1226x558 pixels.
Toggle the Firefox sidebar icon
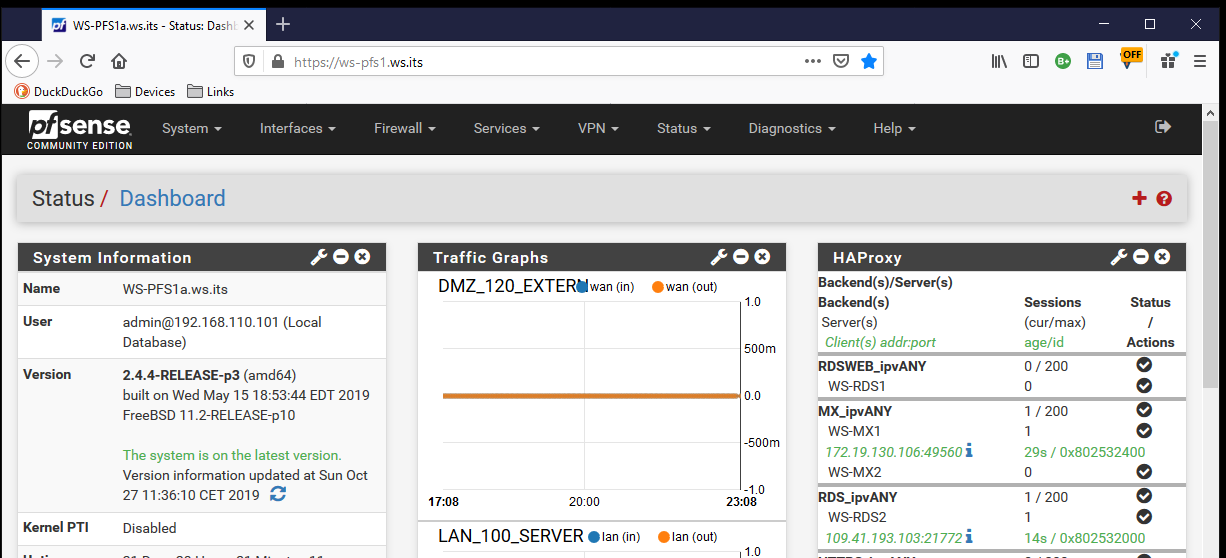[x=1031, y=61]
